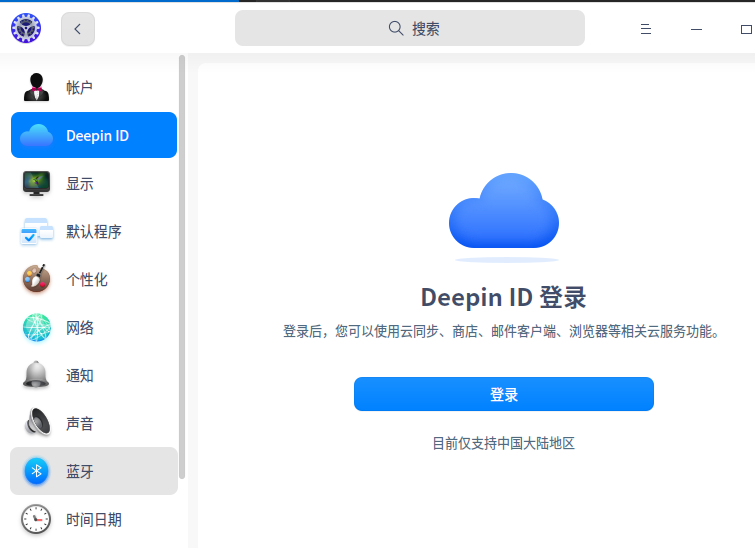755x548 pixels.
Task: Click the sidebar vertical scrollbar
Action: point(182,267)
